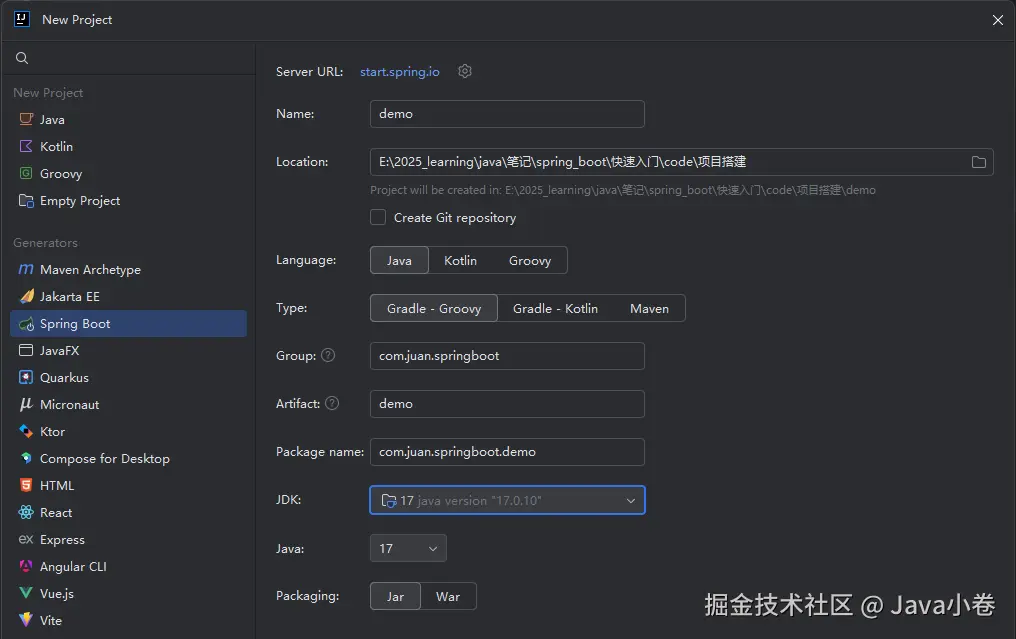Viewport: 1016px width, 639px height.
Task: Choose Gradle - Groovy build type
Action: tap(433, 308)
